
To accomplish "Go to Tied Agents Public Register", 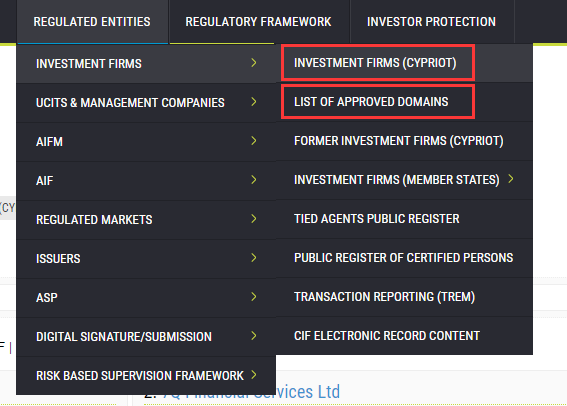I will point(377,219).
